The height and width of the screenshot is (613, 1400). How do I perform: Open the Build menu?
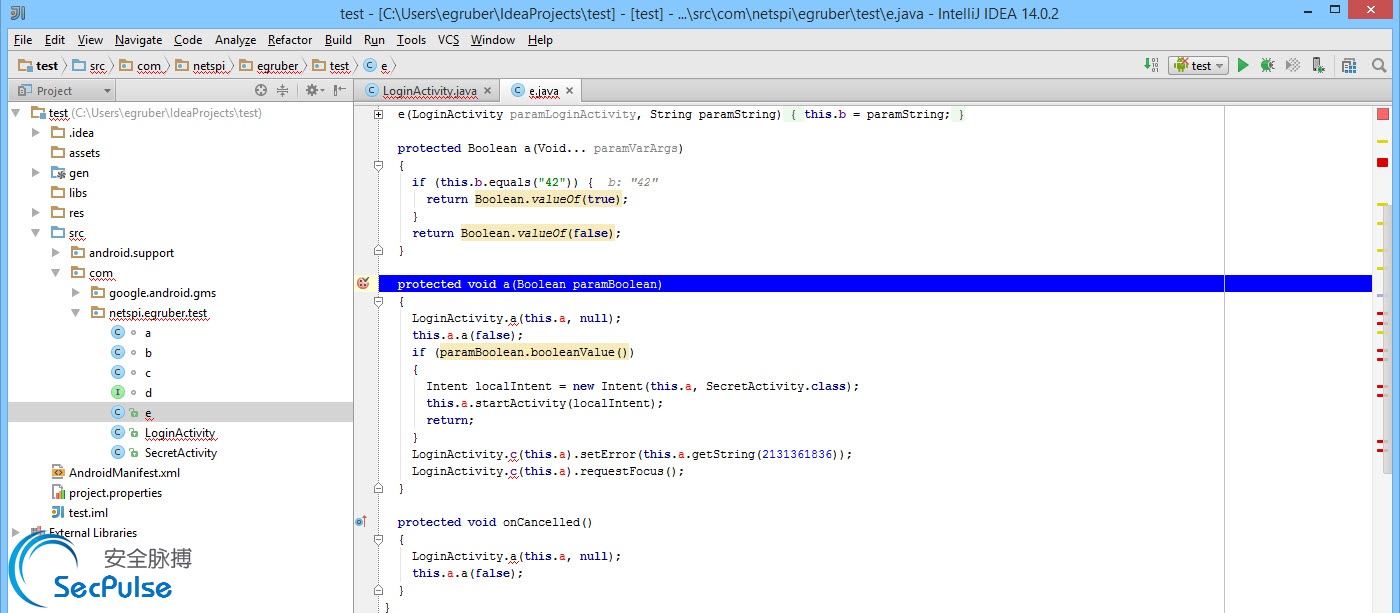338,40
